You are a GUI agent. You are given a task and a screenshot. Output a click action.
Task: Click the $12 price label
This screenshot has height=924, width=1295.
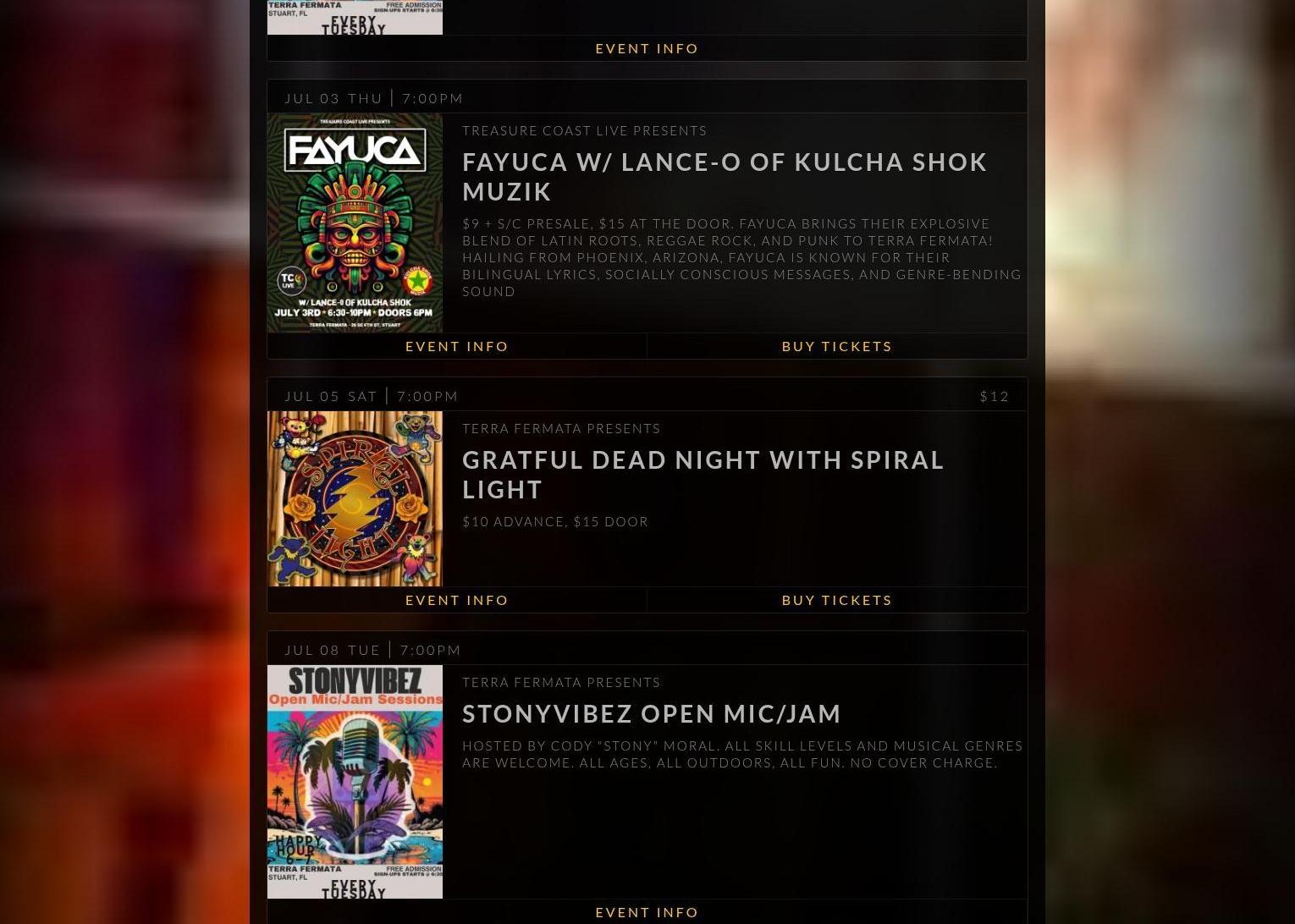click(x=995, y=396)
